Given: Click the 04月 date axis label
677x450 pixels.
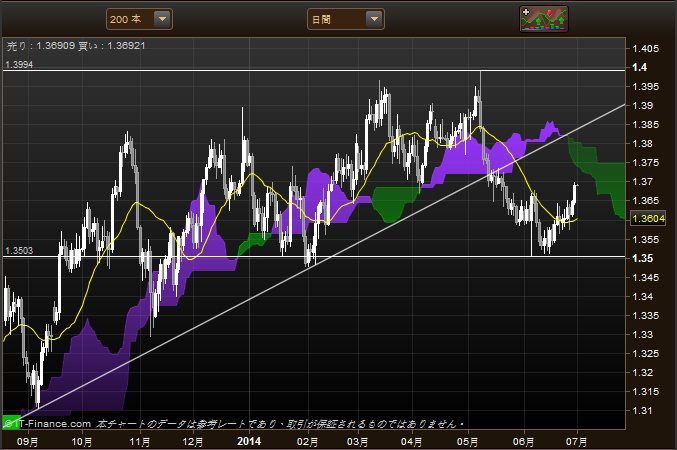Looking at the screenshot, I should click(411, 442).
